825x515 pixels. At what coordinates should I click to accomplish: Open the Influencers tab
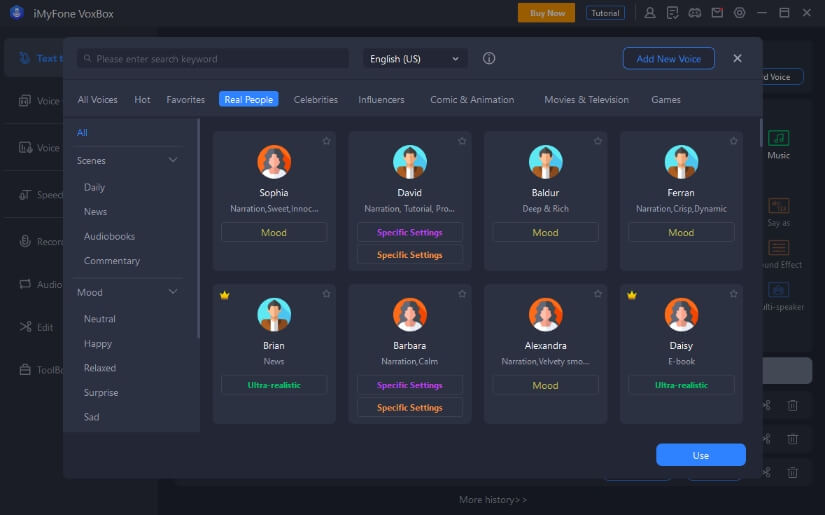point(381,99)
